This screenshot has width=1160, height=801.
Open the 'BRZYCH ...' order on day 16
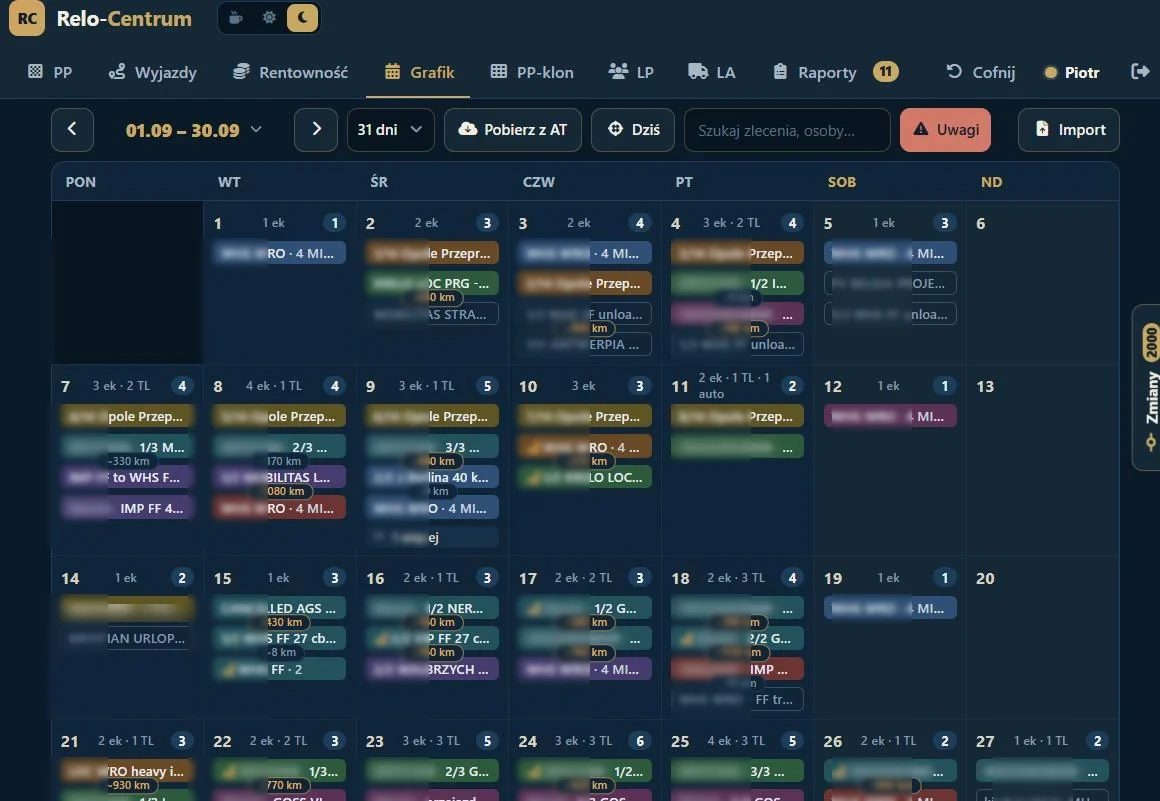[432, 669]
